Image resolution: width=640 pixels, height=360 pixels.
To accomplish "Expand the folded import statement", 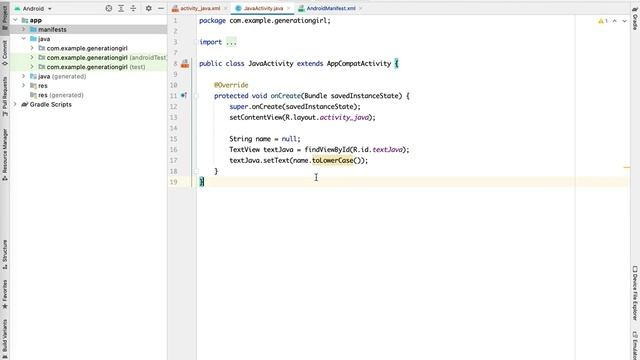I will [x=231, y=42].
